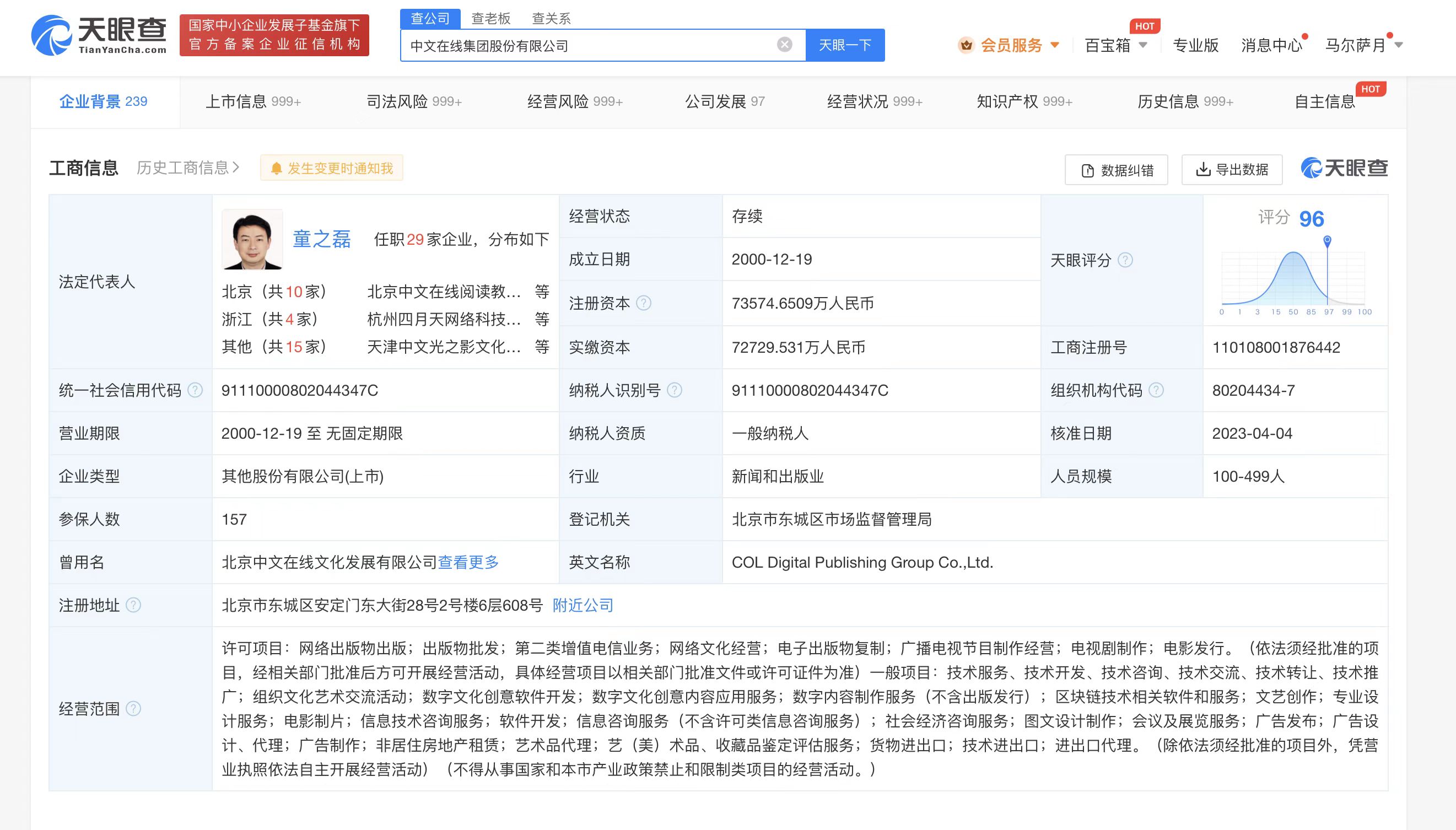Click the 登记机关 value 北京市东城区市场监督管理局

[x=832, y=519]
